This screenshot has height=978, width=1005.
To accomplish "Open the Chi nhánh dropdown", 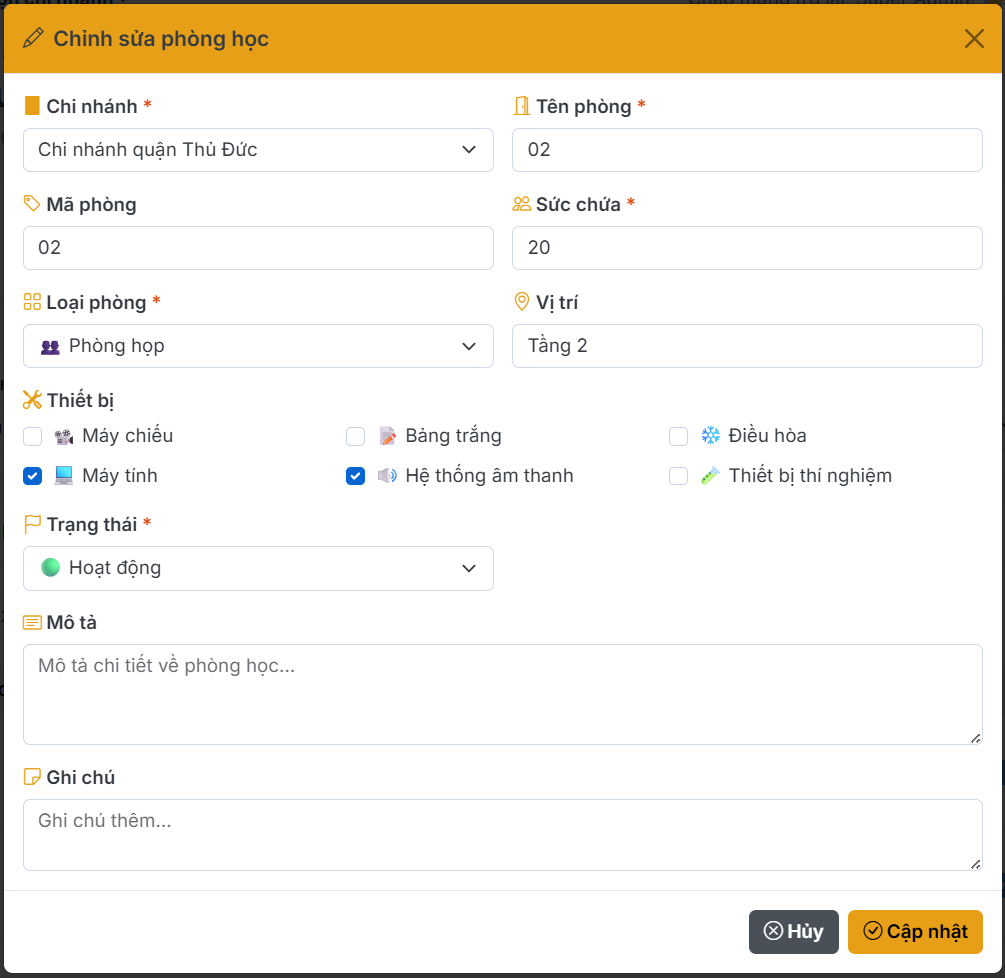I will point(258,150).
